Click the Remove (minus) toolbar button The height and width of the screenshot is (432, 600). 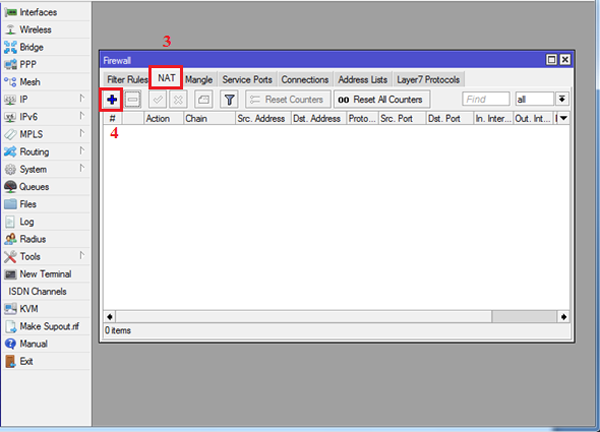(x=133, y=100)
